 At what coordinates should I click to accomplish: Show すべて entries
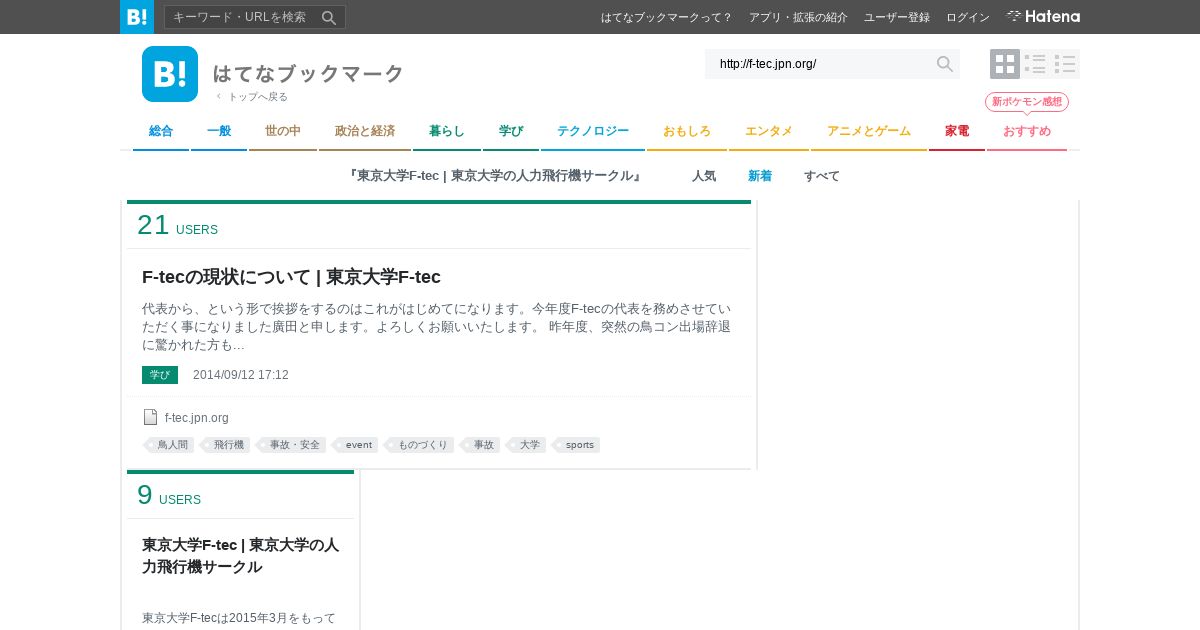[x=822, y=176]
